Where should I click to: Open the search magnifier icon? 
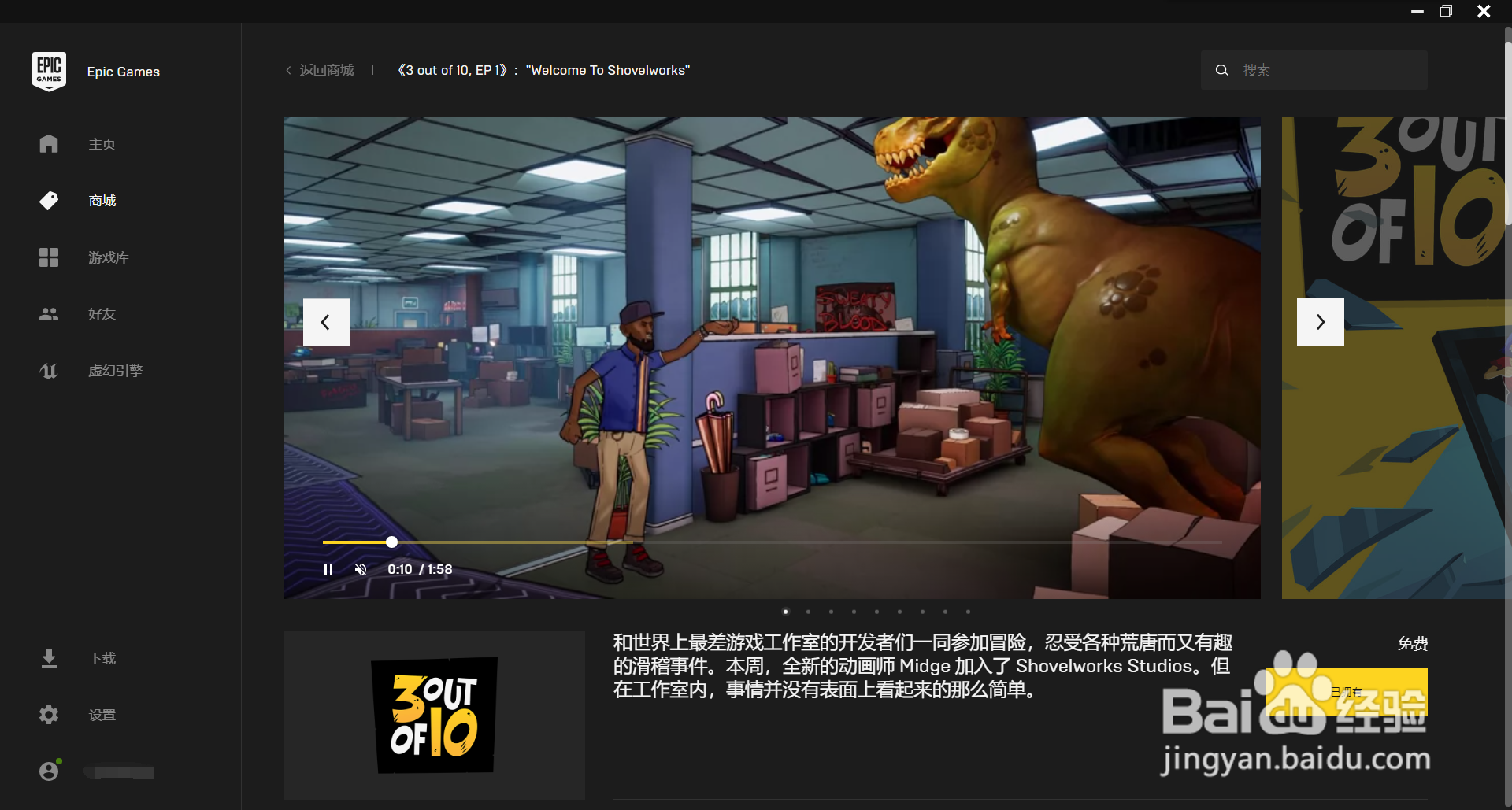(1221, 70)
